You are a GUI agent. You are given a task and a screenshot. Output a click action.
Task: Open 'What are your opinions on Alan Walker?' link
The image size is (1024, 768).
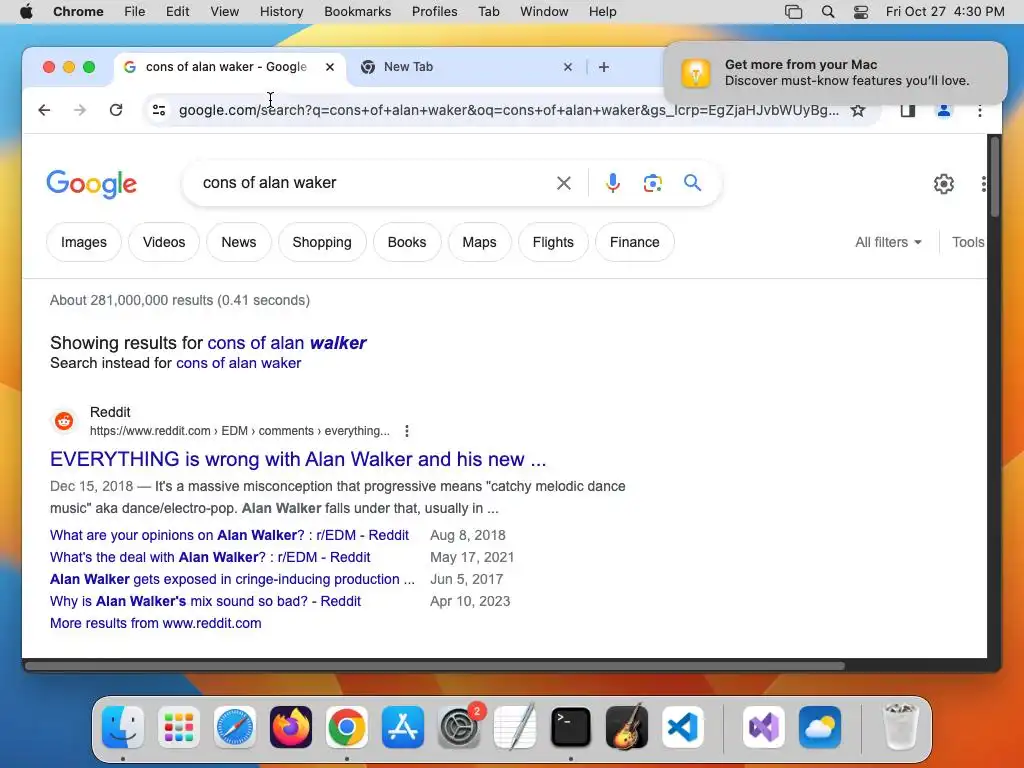pyautogui.click(x=229, y=536)
